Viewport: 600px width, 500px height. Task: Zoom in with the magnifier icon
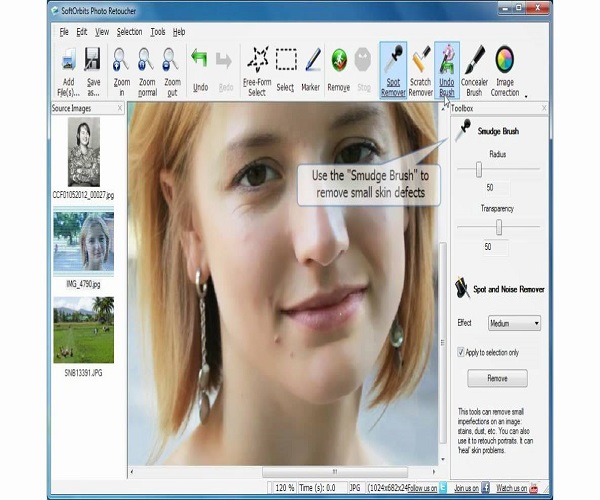click(x=121, y=60)
